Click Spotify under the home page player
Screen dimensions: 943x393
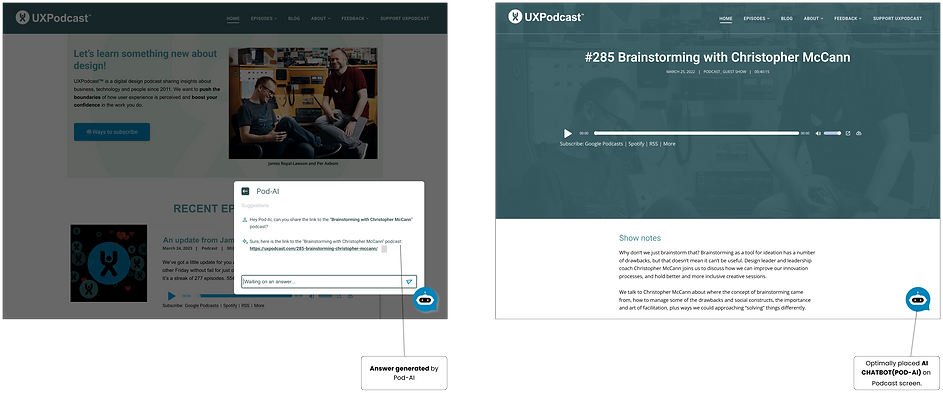tap(230, 306)
